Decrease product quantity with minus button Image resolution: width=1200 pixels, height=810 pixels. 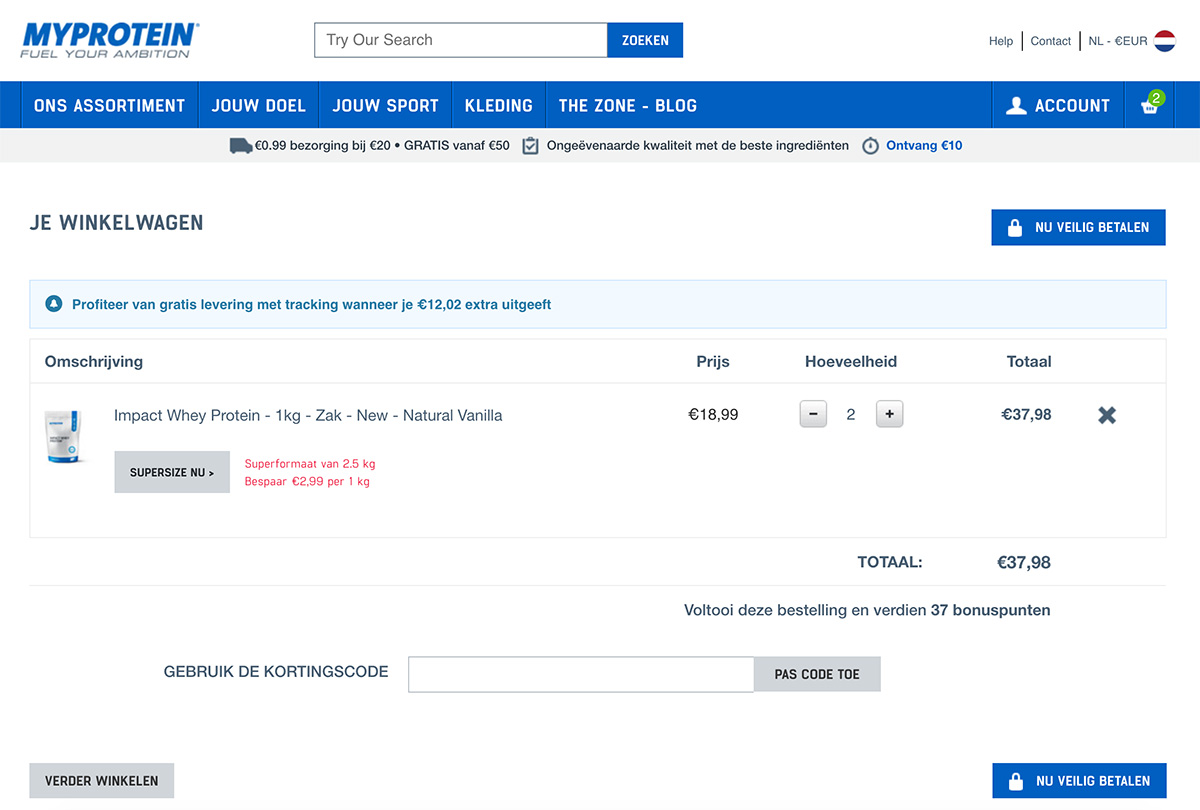pos(813,414)
